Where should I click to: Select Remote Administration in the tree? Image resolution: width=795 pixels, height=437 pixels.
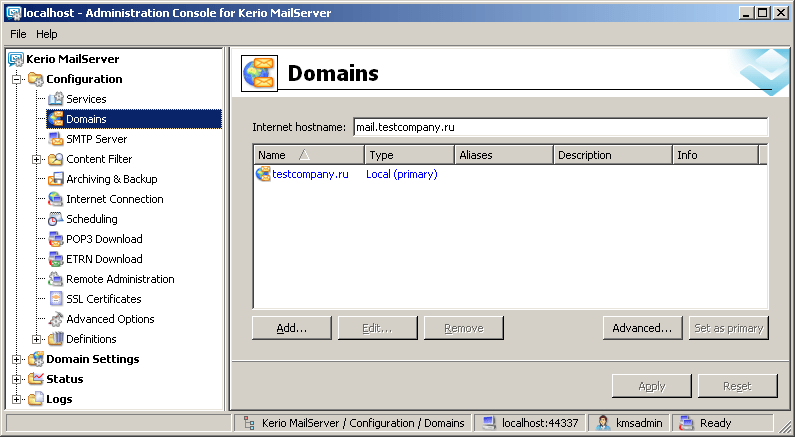click(120, 279)
